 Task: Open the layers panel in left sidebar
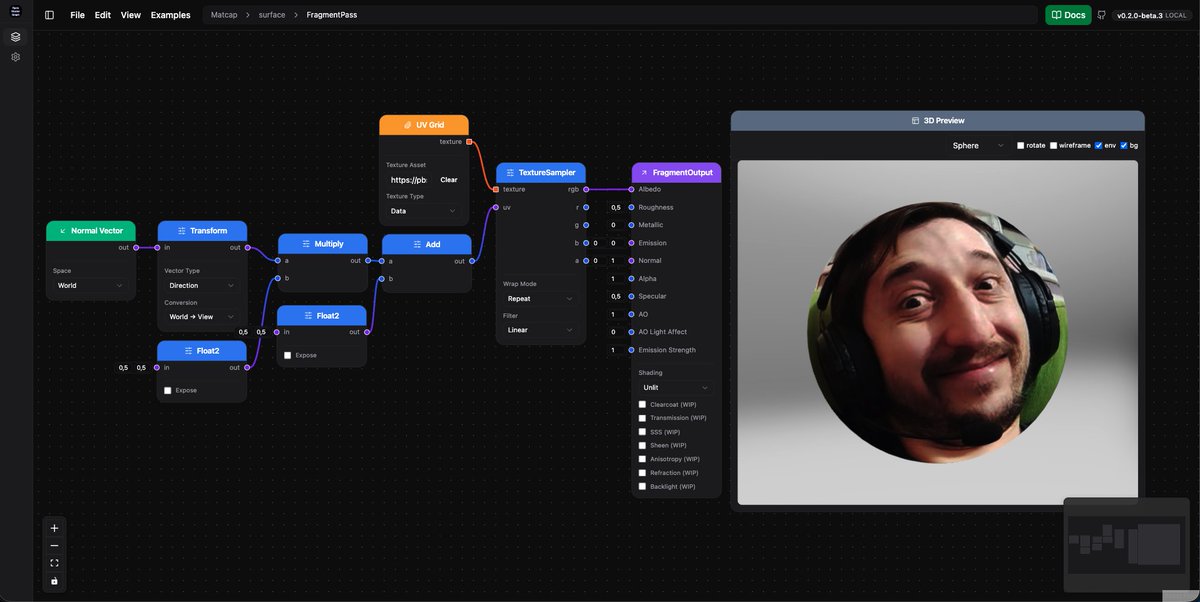[15, 37]
